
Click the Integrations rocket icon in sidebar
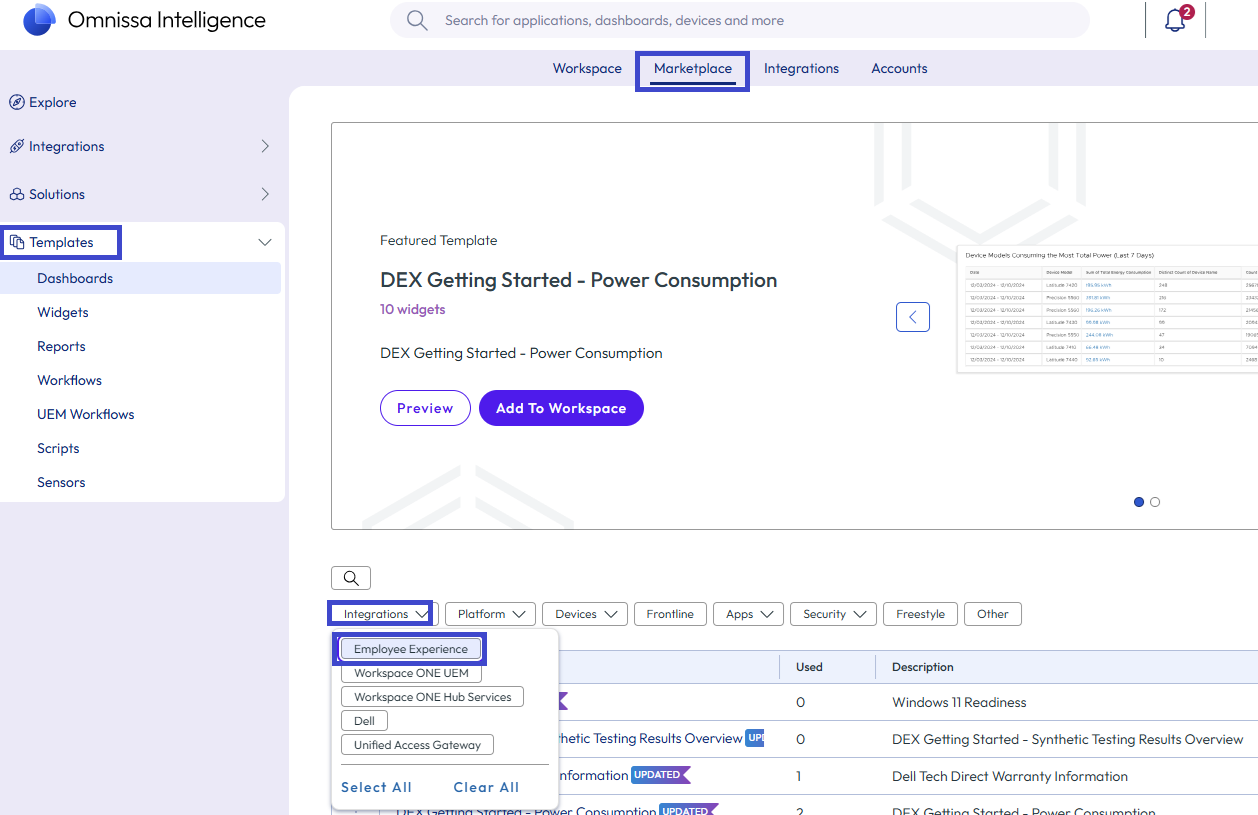[16, 146]
